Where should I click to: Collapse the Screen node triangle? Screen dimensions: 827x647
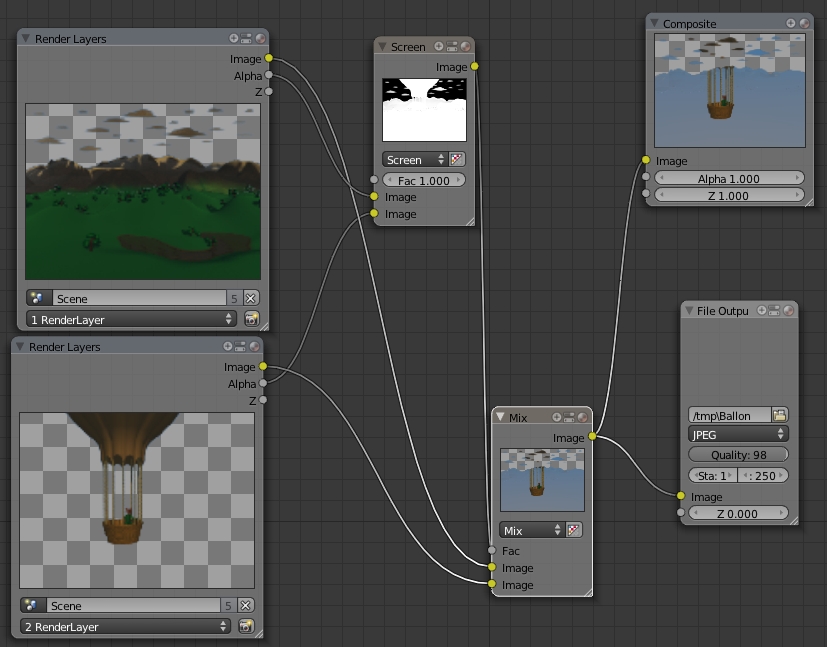[382, 46]
